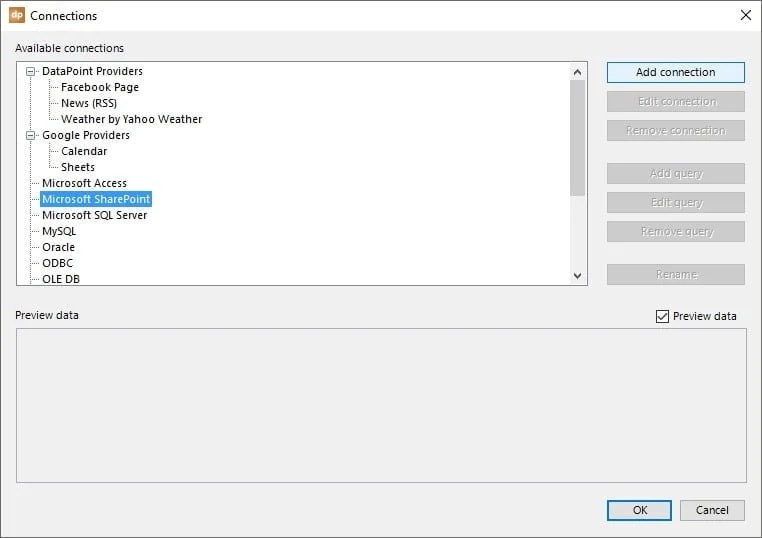The height and width of the screenshot is (538, 762).
Task: Click the Edit connection button
Action: pyautogui.click(x=675, y=102)
